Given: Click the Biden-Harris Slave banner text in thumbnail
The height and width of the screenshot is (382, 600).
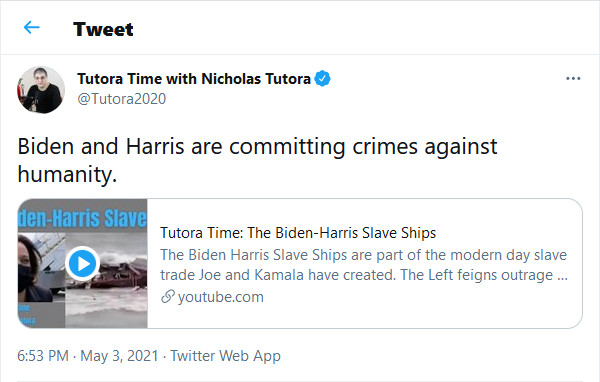Looking at the screenshot, I should (83, 218).
